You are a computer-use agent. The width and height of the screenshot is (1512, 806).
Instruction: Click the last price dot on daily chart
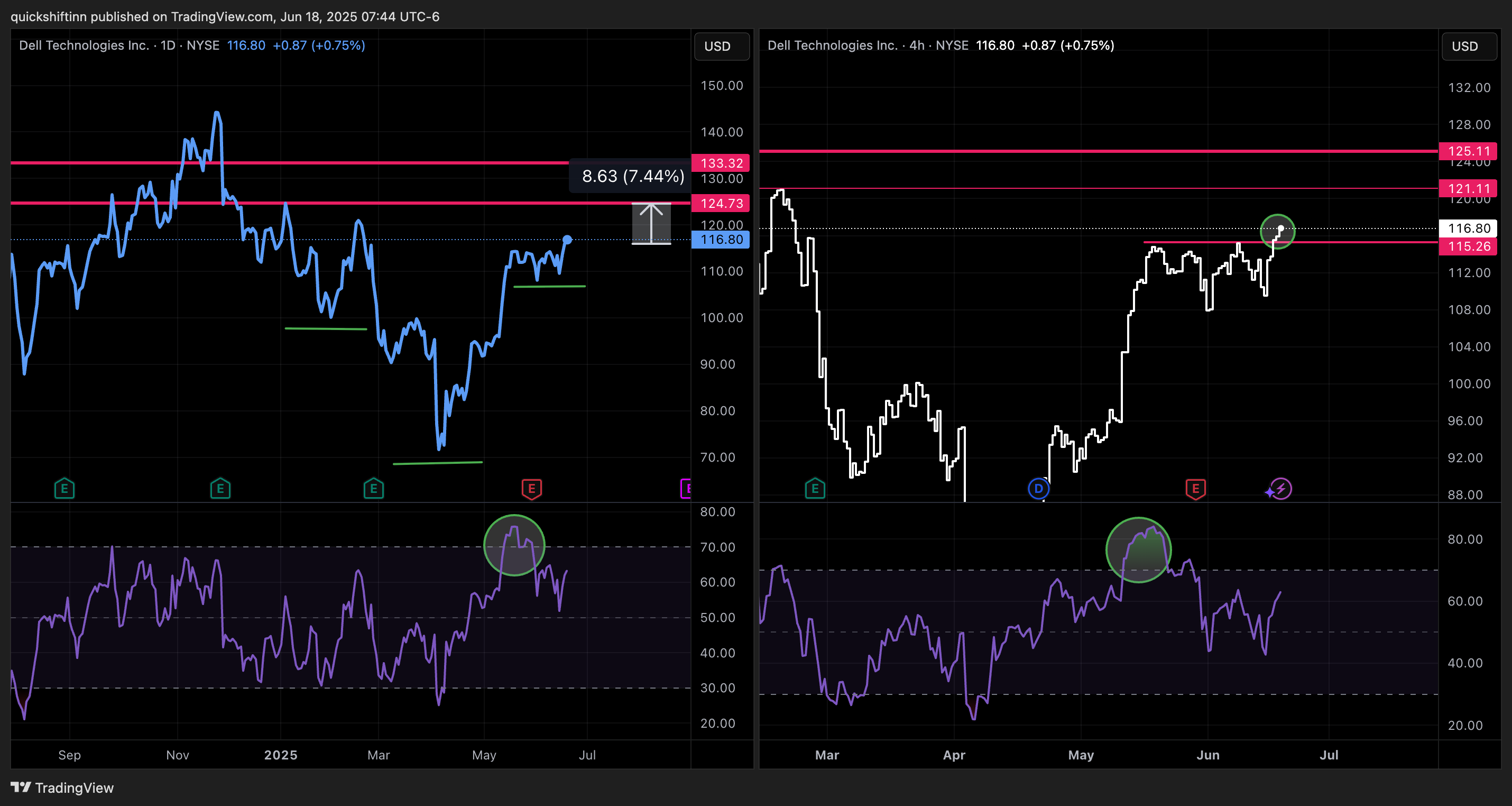pos(567,240)
